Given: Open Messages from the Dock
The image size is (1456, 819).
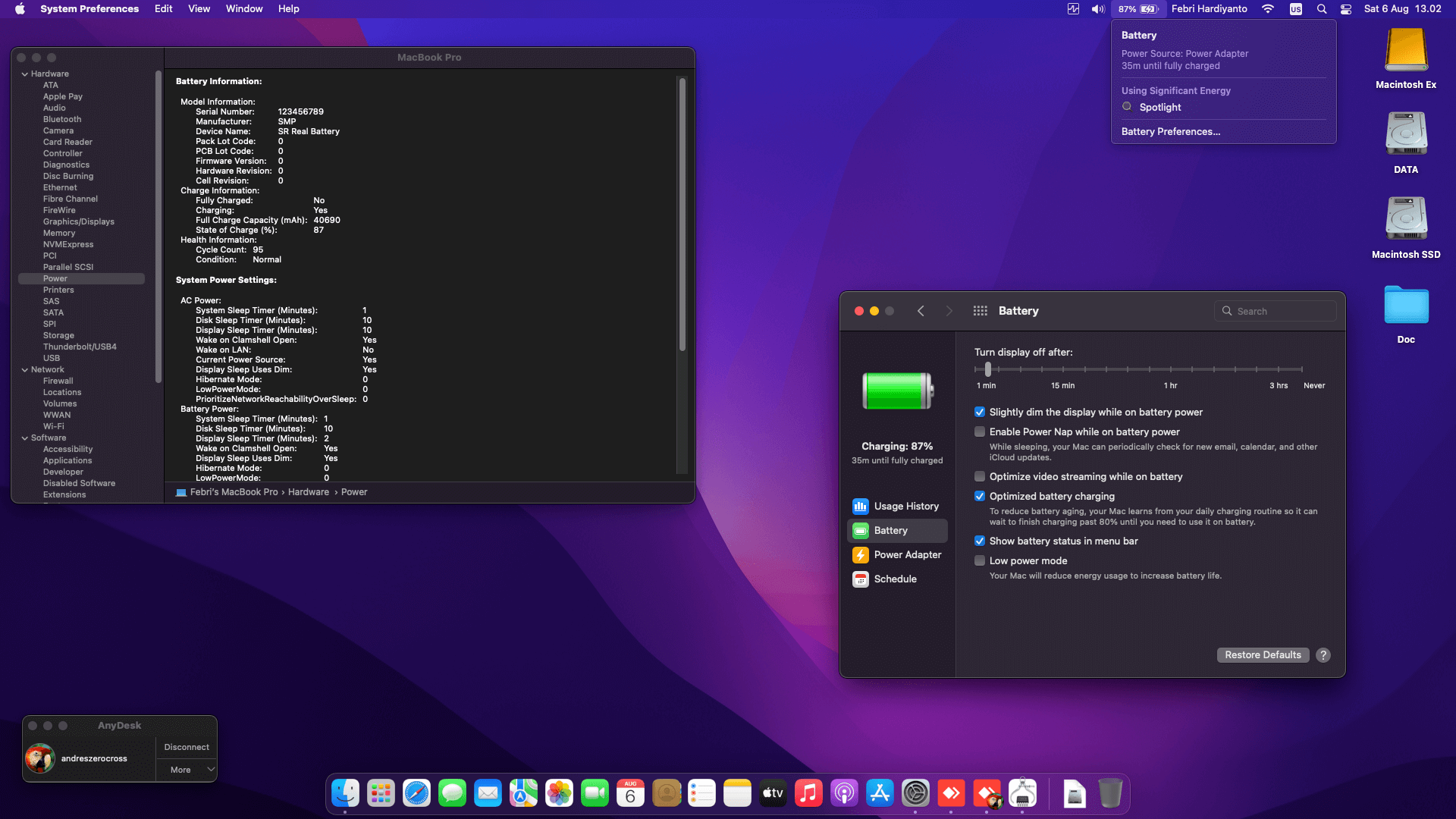Looking at the screenshot, I should [453, 793].
